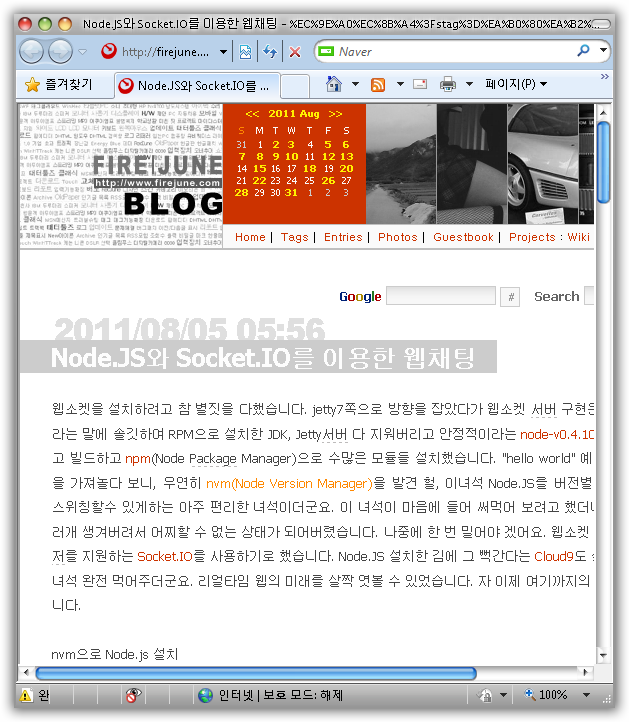Select calendar date 26
629x722 pixels.
328,180
